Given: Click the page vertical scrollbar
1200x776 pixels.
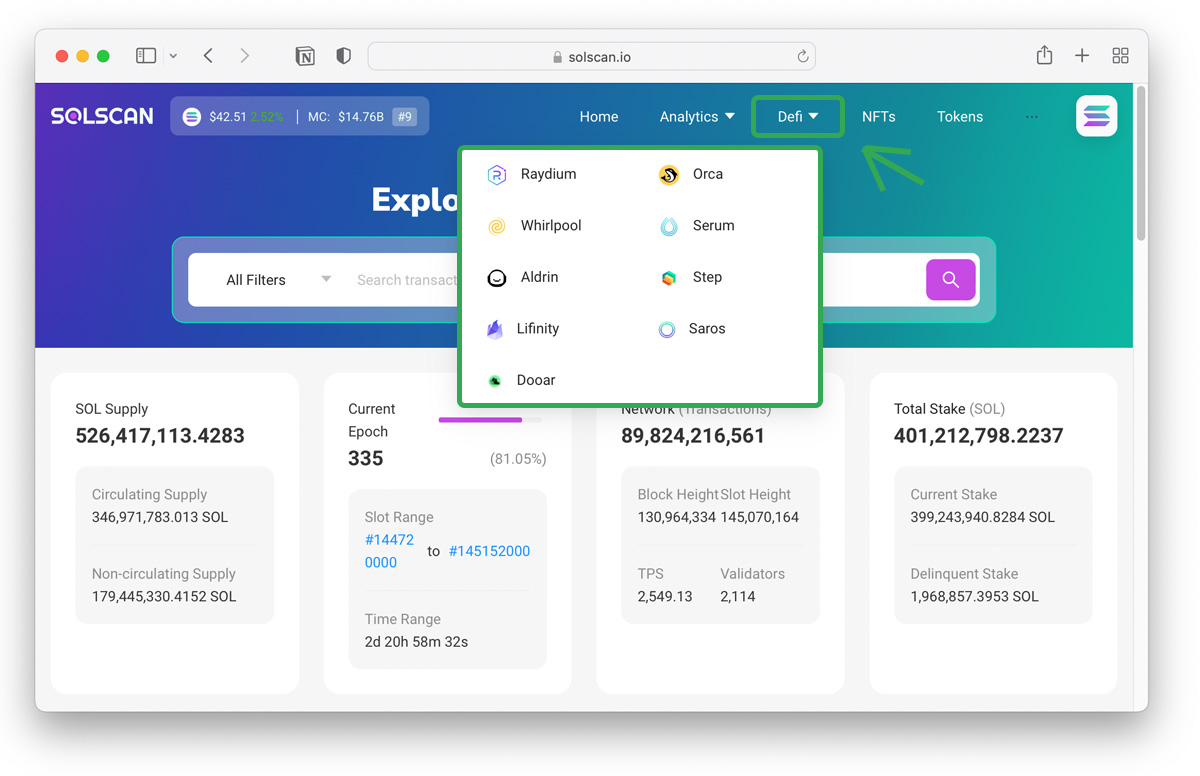Looking at the screenshot, I should 1141,165.
